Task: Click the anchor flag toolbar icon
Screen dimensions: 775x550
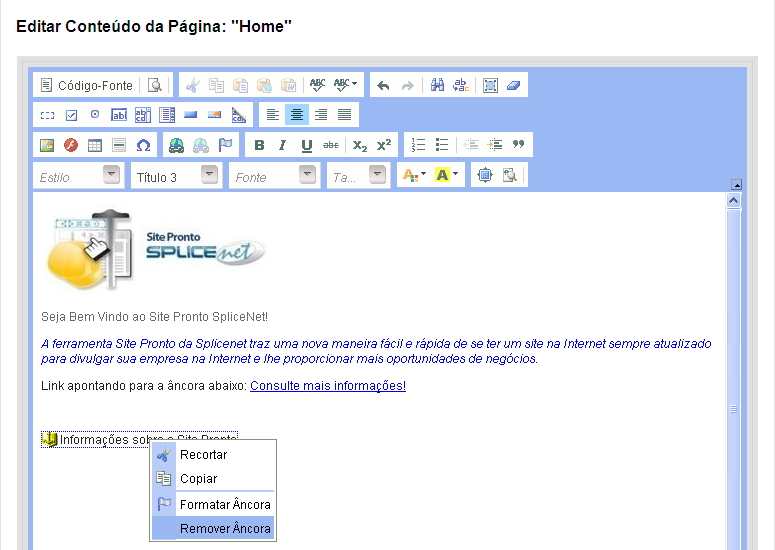Action: [225, 145]
